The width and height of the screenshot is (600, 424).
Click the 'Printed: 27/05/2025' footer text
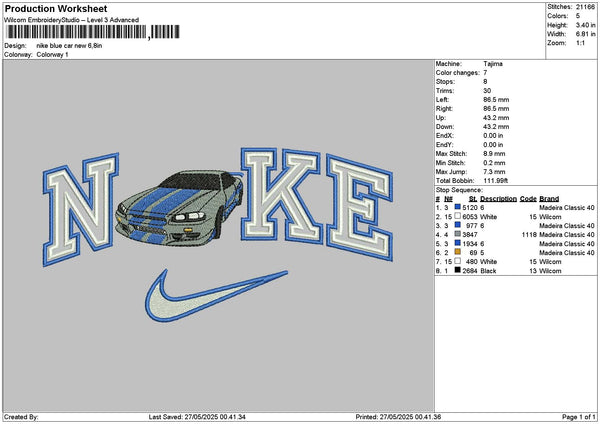coord(398,417)
